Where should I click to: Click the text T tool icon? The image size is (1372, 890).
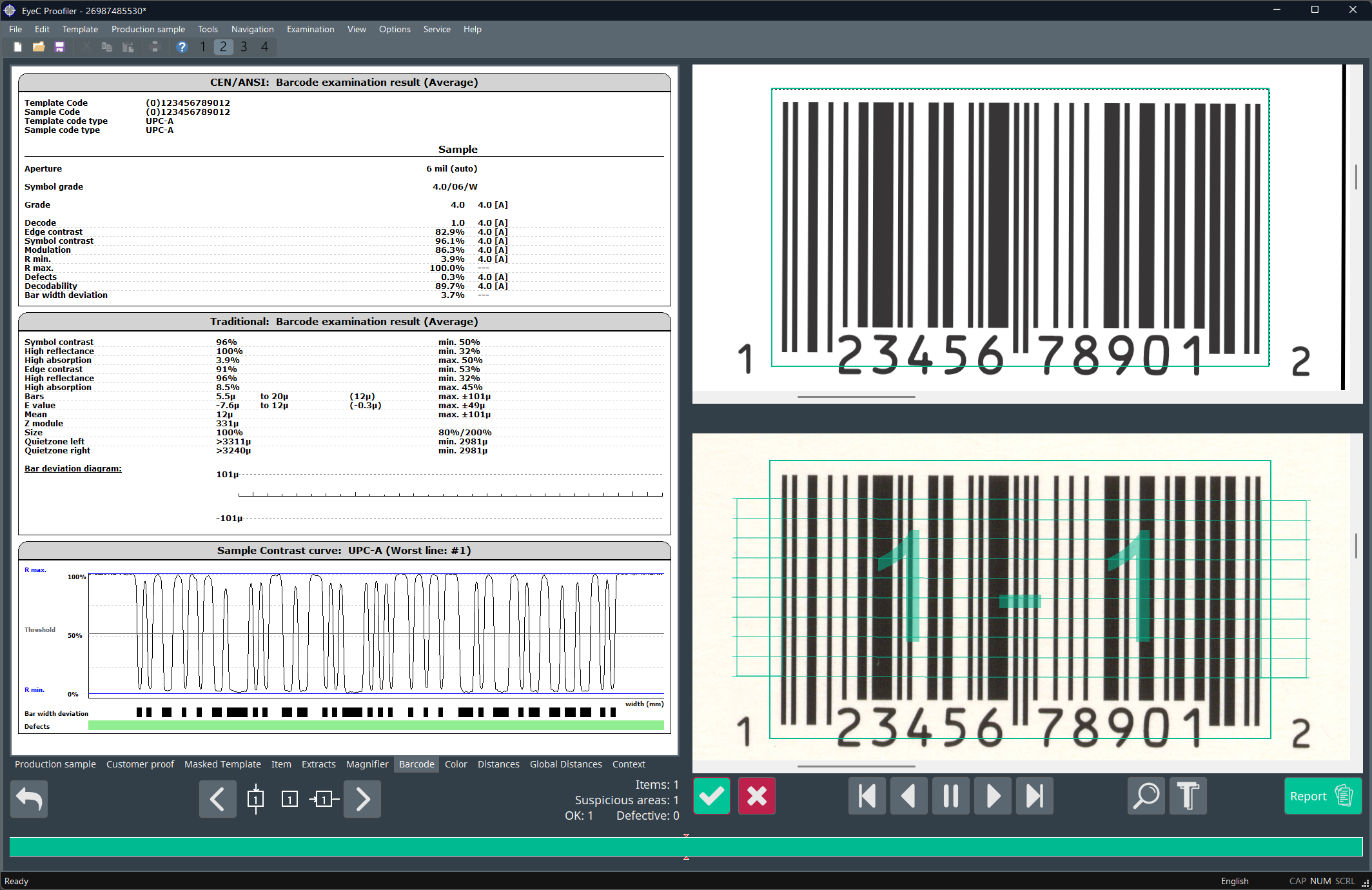(x=1188, y=796)
